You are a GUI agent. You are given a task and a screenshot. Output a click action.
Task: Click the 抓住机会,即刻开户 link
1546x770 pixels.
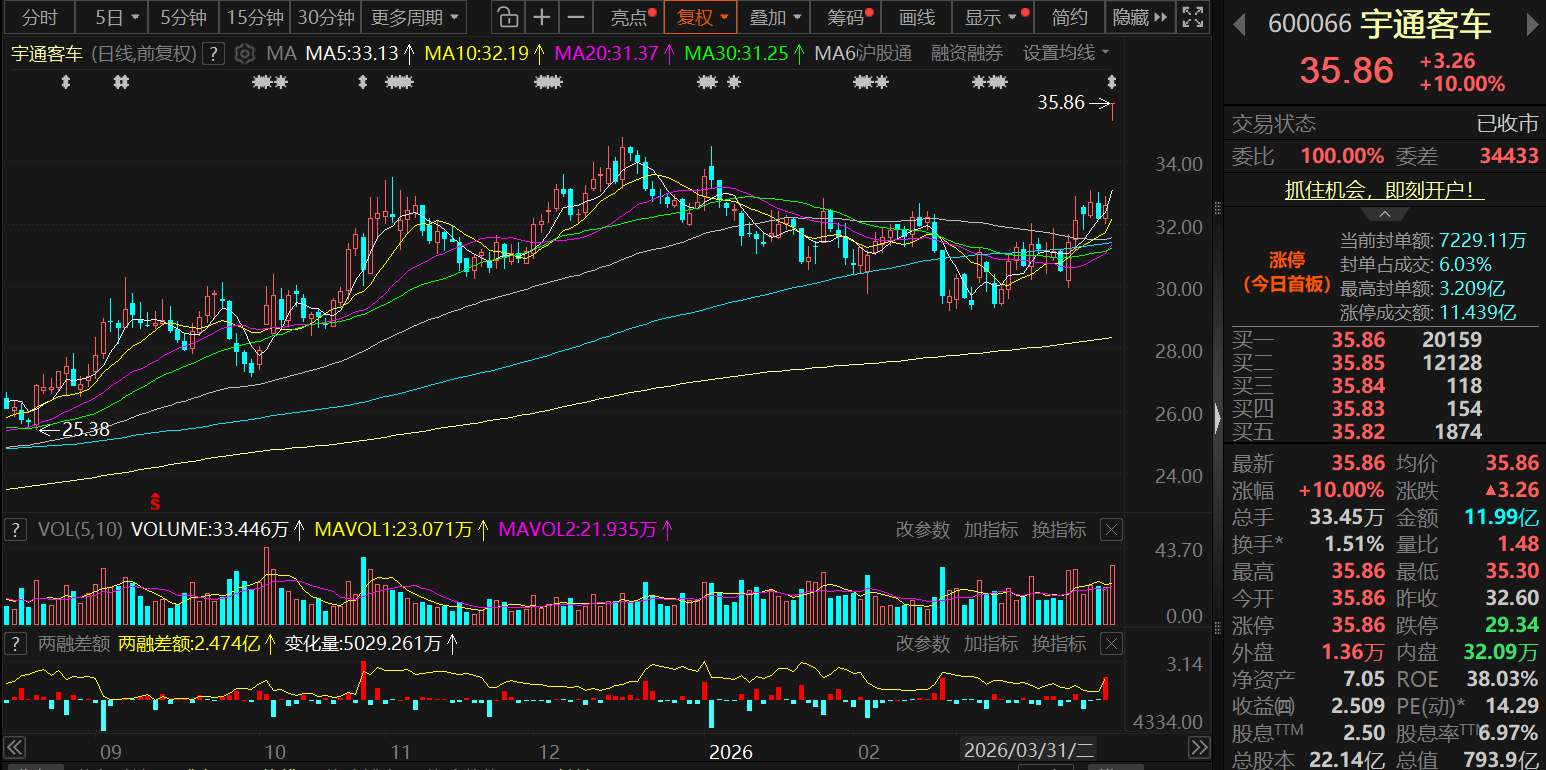(1385, 189)
